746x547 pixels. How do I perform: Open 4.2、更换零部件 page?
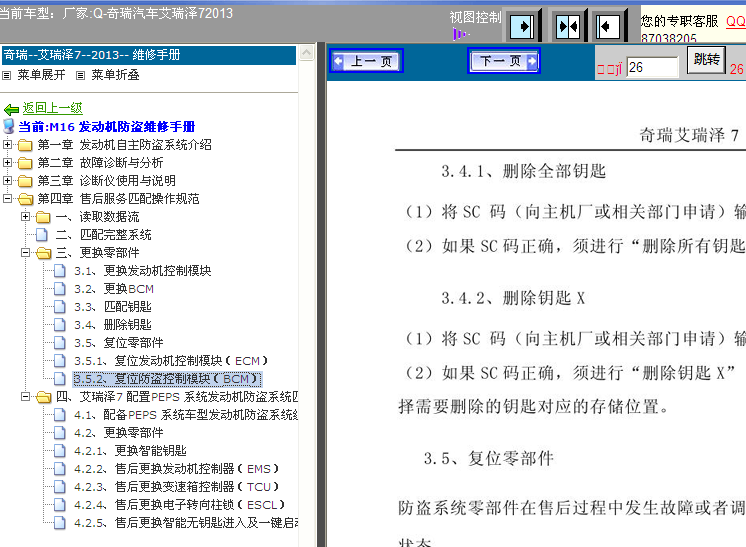[x=118, y=433]
